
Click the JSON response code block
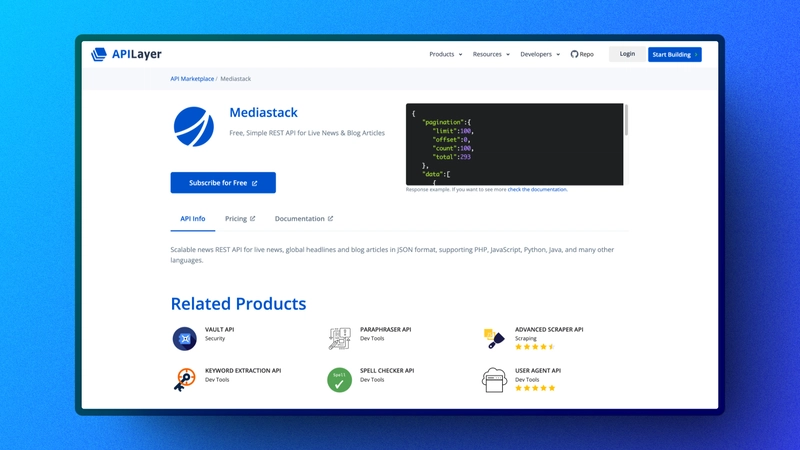[x=514, y=144]
